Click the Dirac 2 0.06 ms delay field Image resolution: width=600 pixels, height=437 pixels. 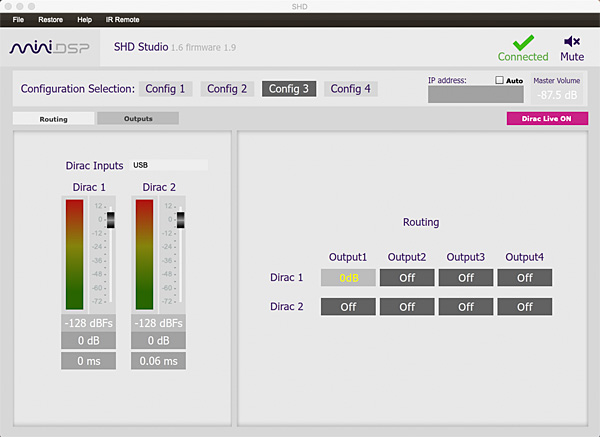click(x=158, y=361)
